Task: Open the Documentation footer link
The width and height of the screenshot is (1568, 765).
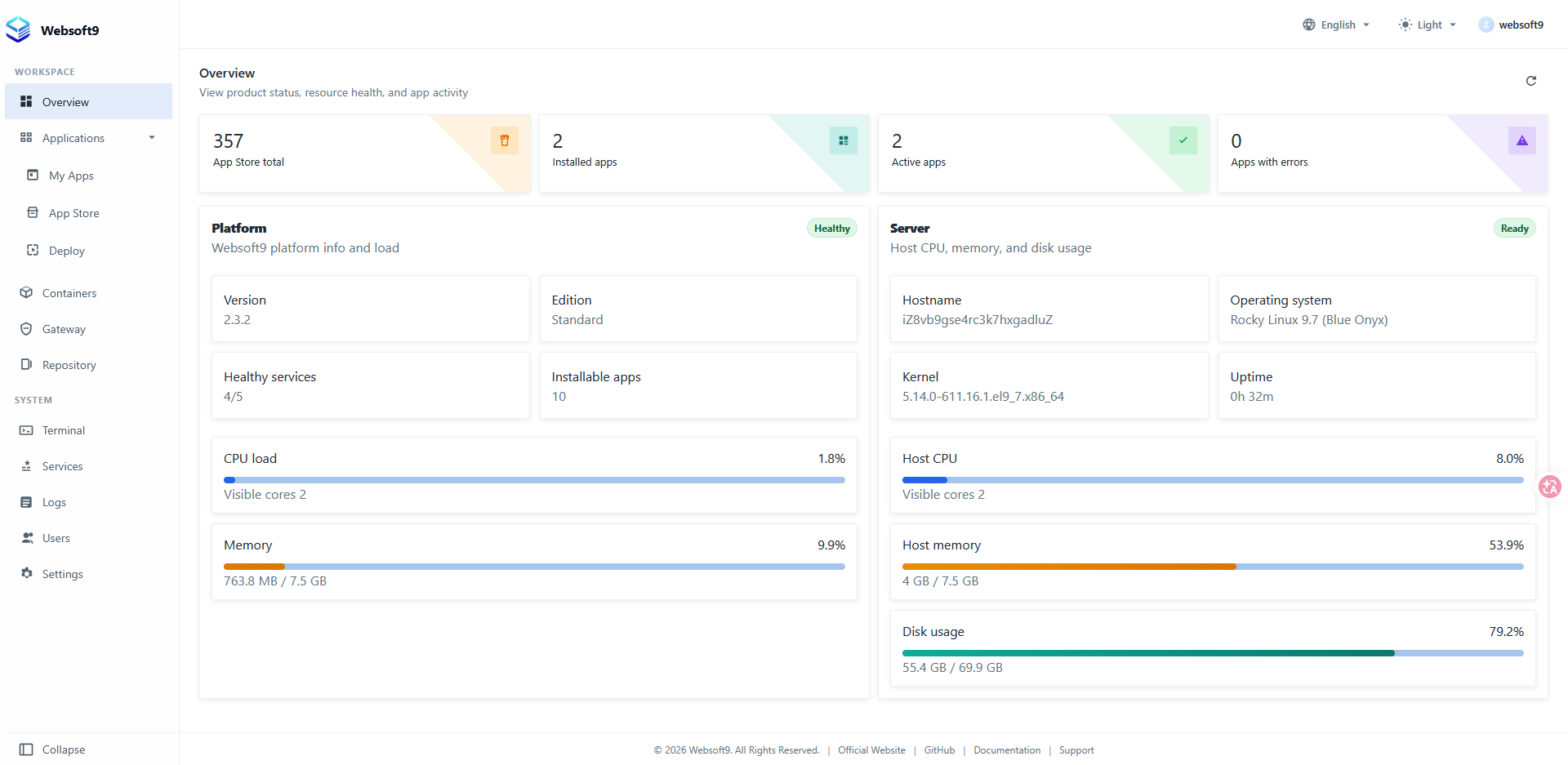Action: click(x=1007, y=749)
